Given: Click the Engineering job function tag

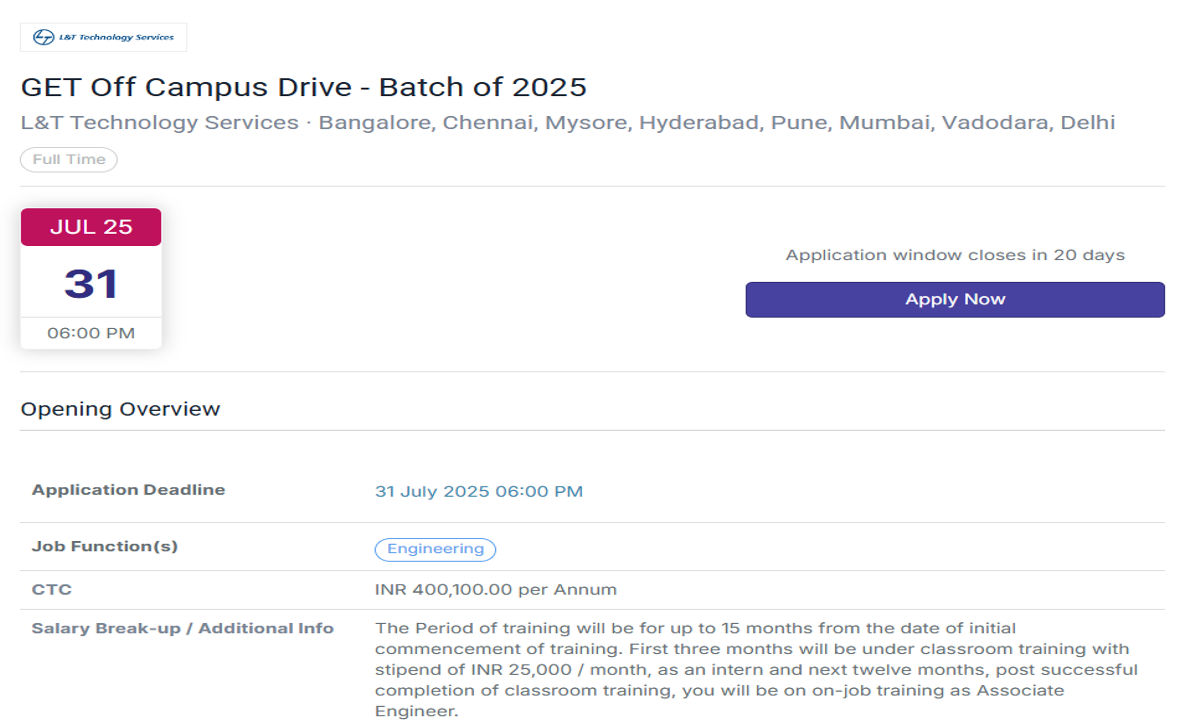Looking at the screenshot, I should click(x=435, y=549).
